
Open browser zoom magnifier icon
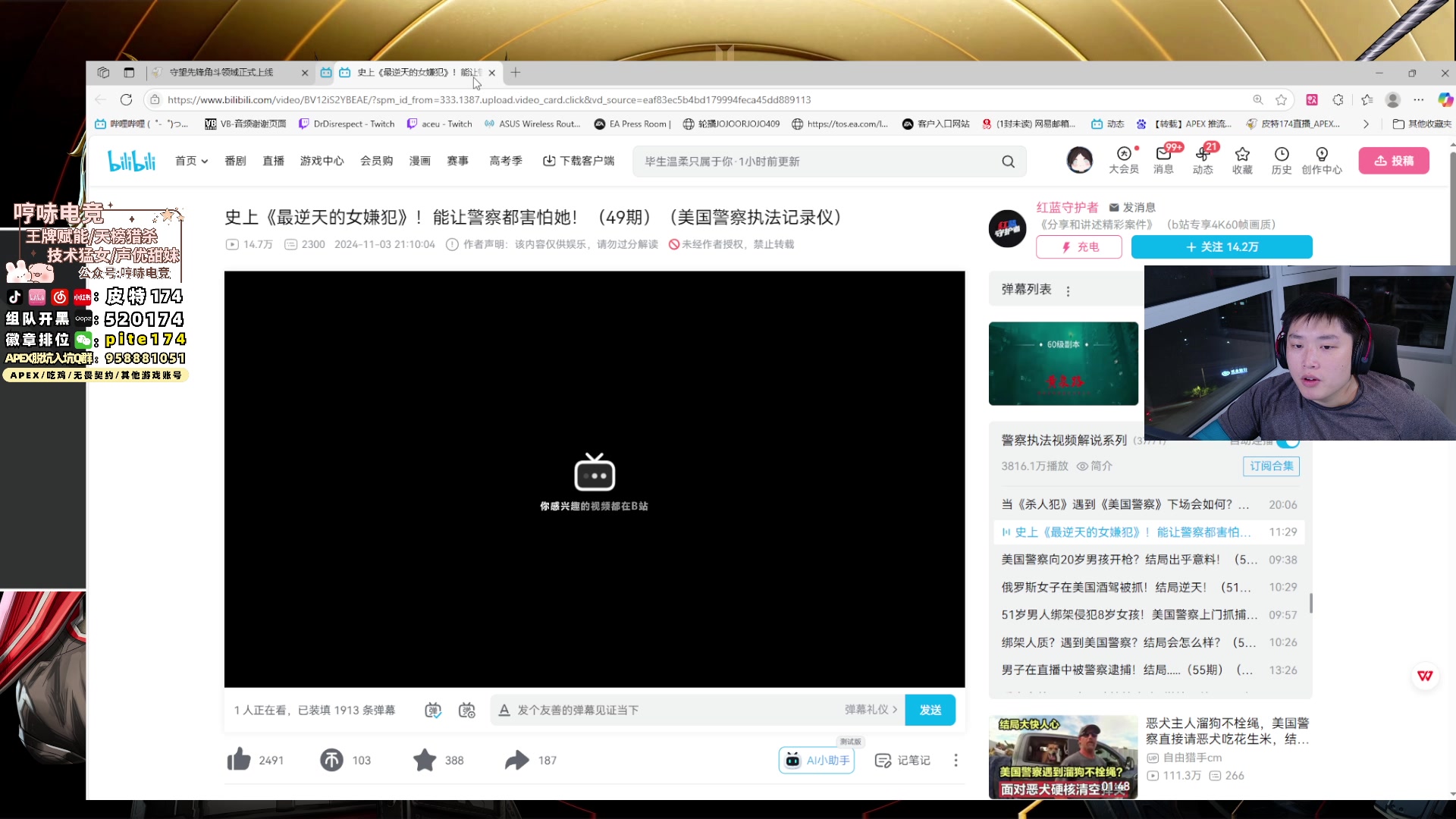[x=1258, y=99]
